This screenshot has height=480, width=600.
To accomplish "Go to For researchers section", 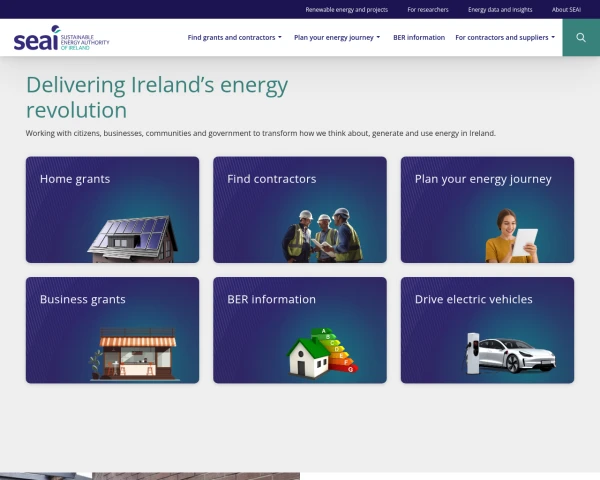I will click(x=428, y=10).
